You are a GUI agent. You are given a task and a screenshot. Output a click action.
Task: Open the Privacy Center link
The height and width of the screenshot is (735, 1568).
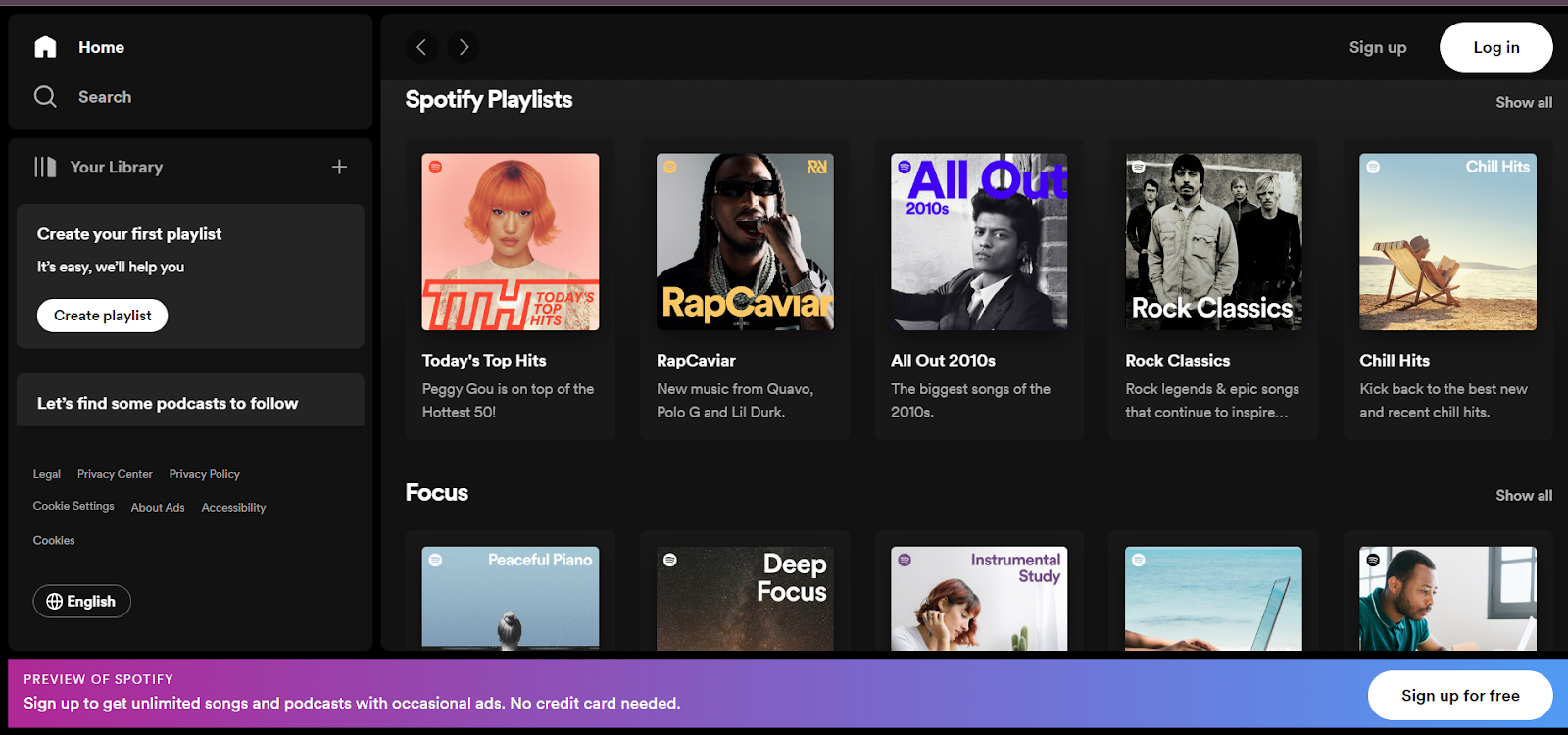[x=115, y=474]
